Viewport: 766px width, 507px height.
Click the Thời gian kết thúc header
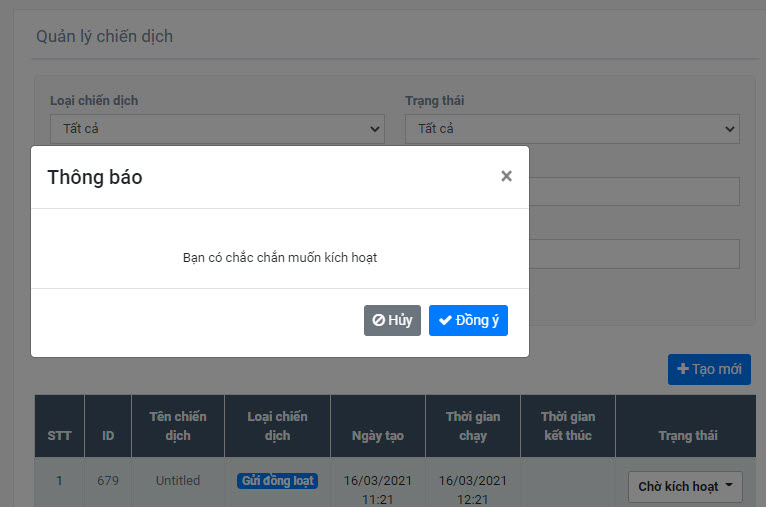pyautogui.click(x=567, y=426)
